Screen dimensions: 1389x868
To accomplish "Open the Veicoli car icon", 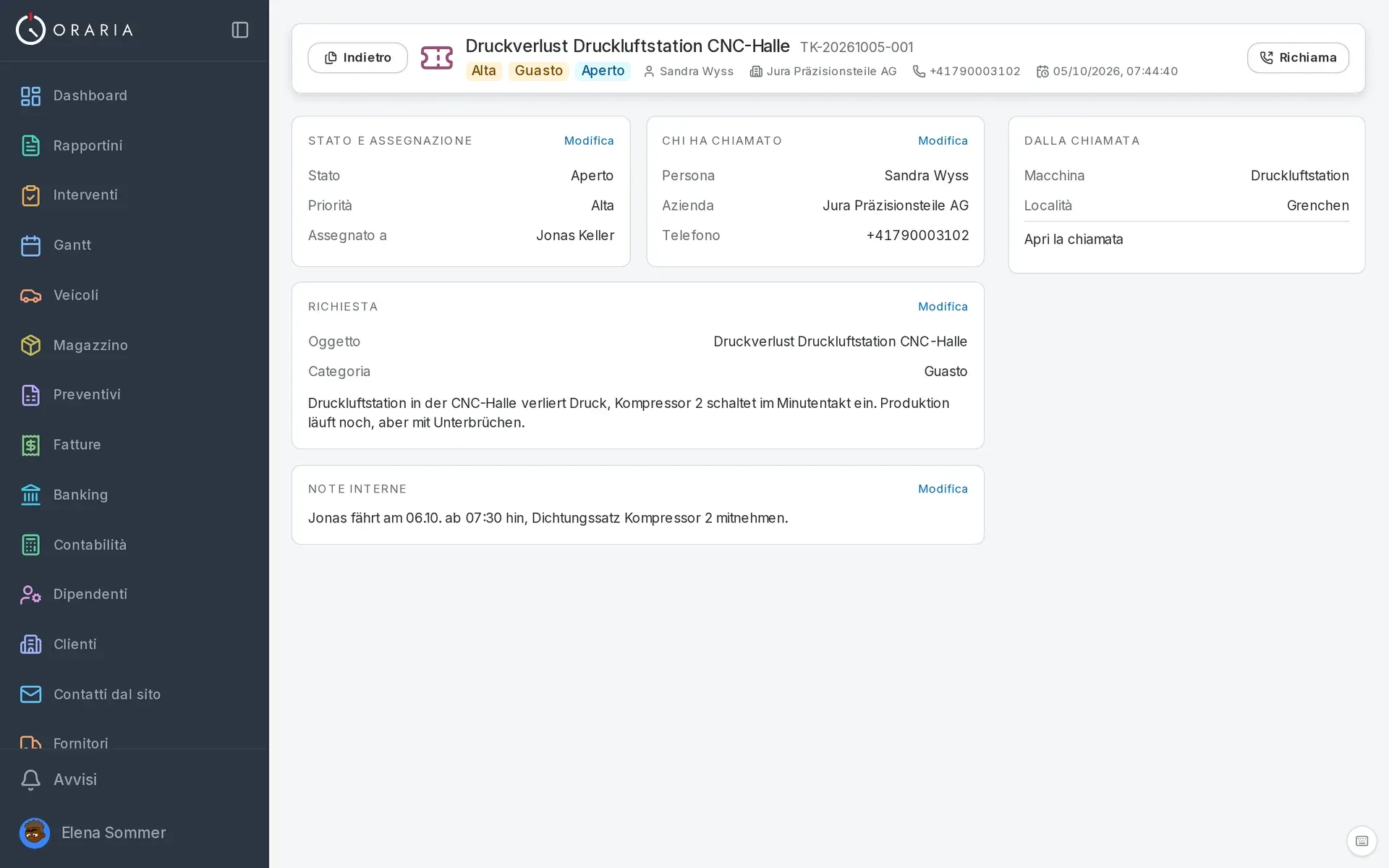I will [30, 295].
